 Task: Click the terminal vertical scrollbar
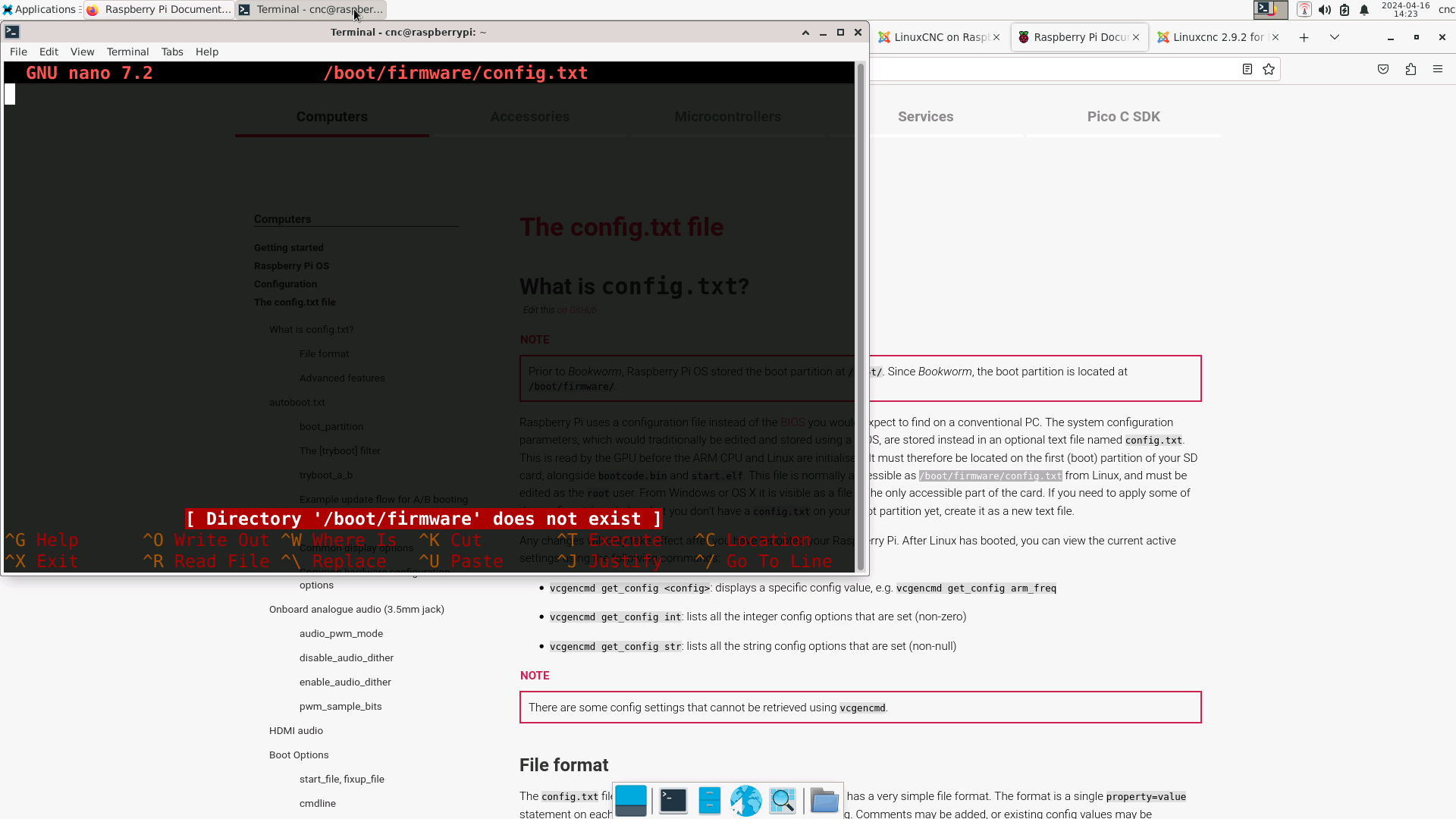[x=861, y=317]
